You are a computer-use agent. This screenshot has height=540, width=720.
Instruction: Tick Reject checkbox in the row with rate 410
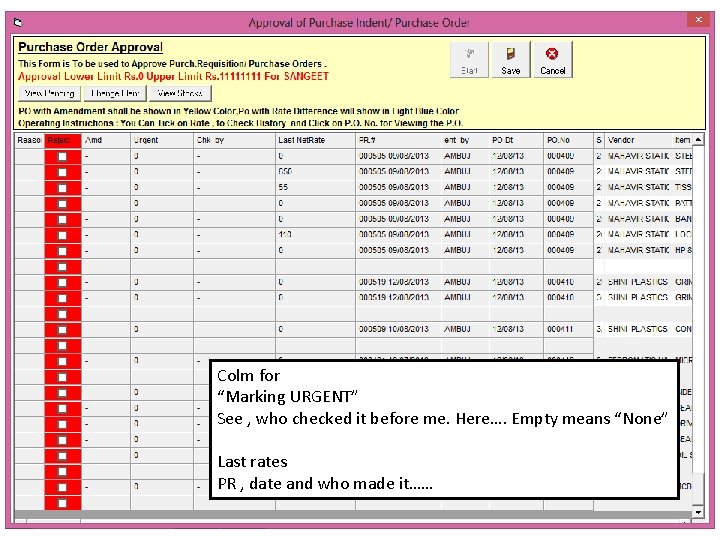click(x=62, y=235)
